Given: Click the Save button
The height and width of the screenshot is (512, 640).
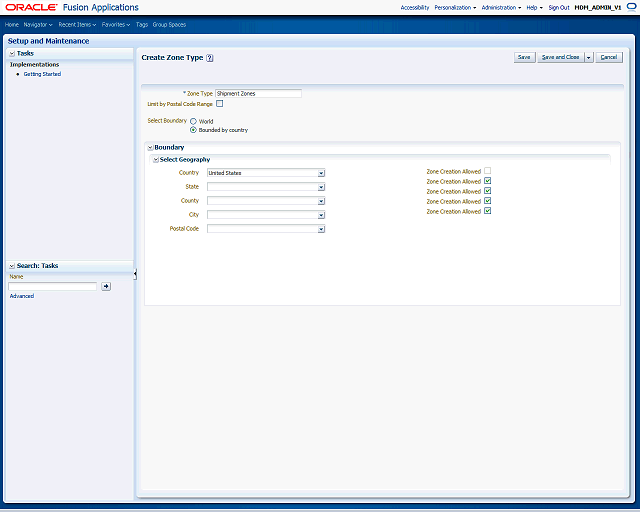Looking at the screenshot, I should pos(524,58).
